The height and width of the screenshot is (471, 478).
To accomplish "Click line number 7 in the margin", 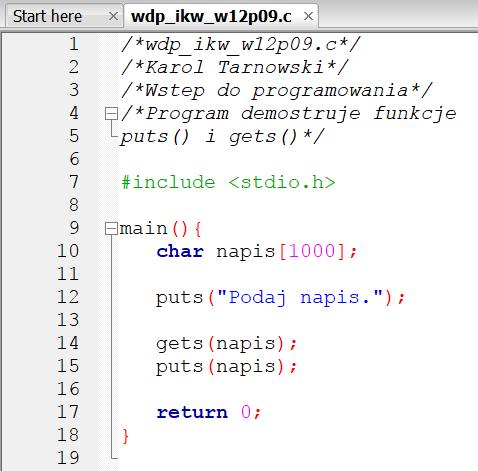I will [74, 182].
